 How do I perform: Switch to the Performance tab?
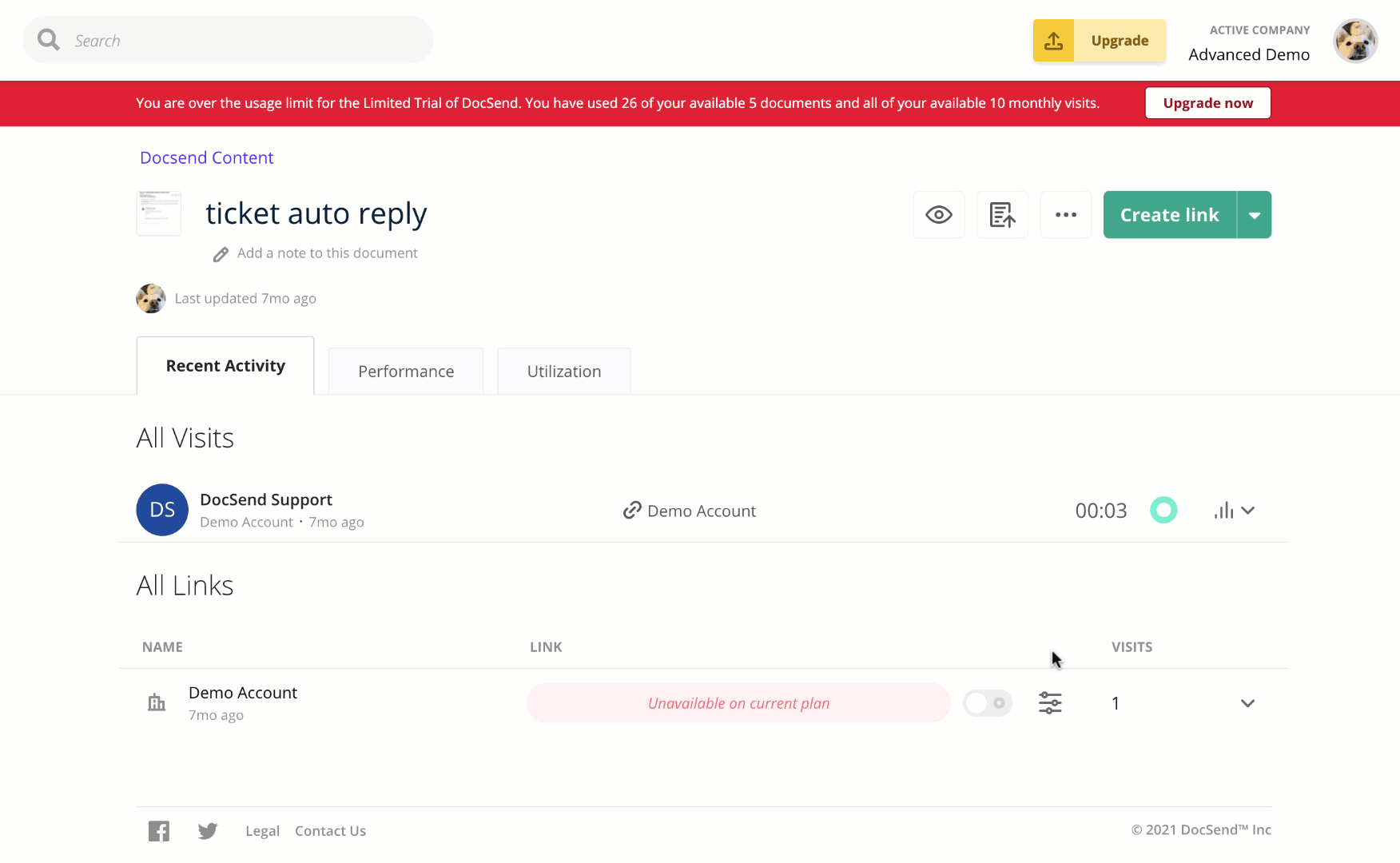click(x=406, y=372)
